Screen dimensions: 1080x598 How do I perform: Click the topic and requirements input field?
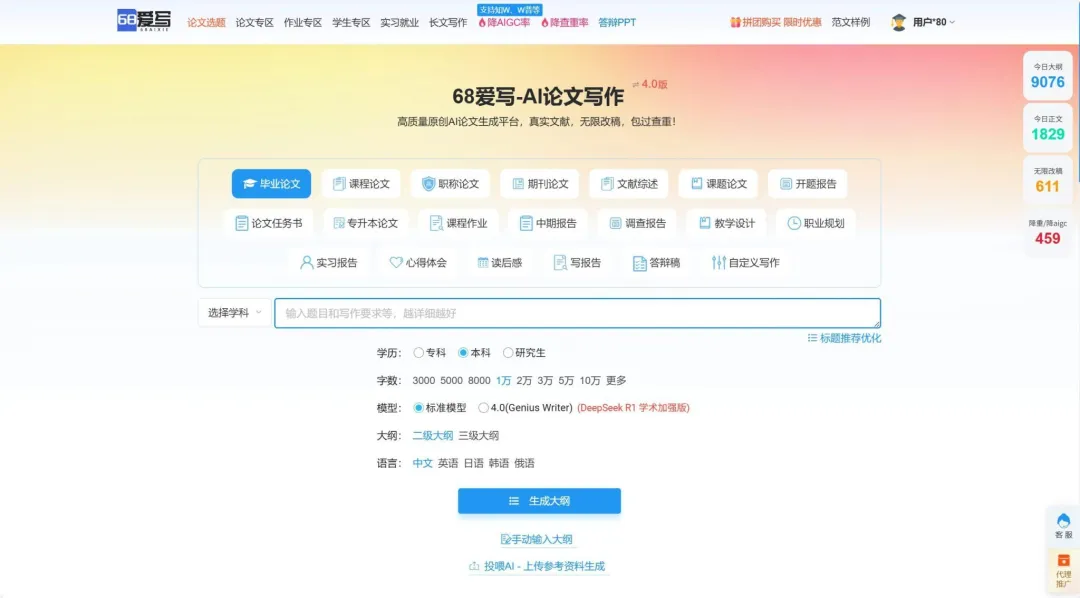[x=577, y=313]
